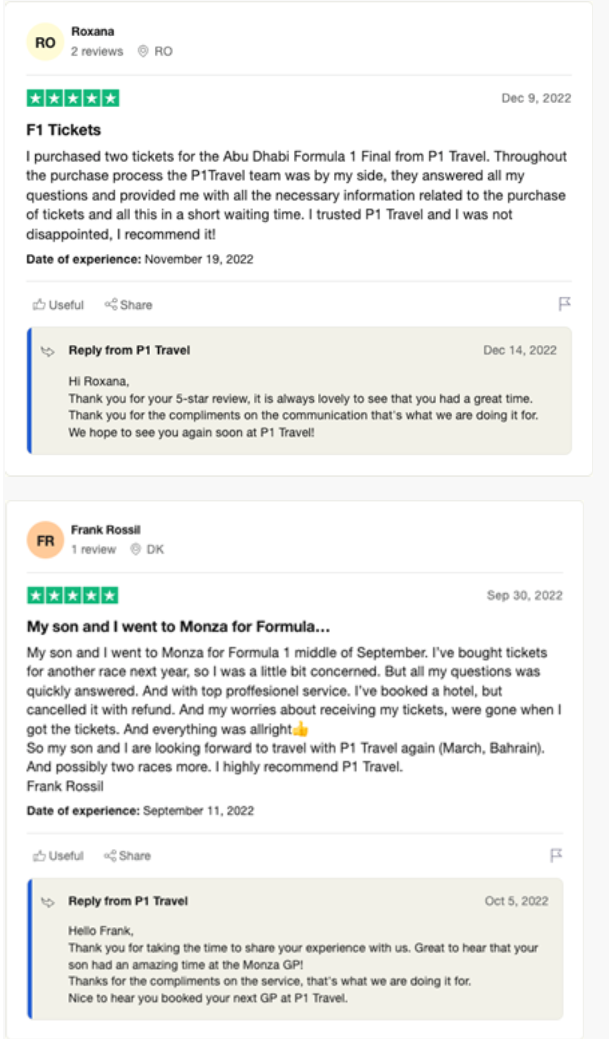Click Share icon on Roxana's review

[111, 305]
